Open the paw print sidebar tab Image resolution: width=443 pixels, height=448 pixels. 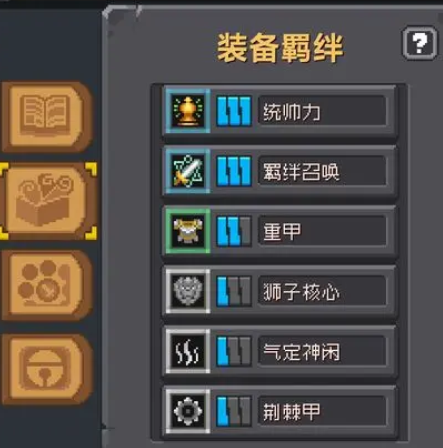click(x=47, y=285)
